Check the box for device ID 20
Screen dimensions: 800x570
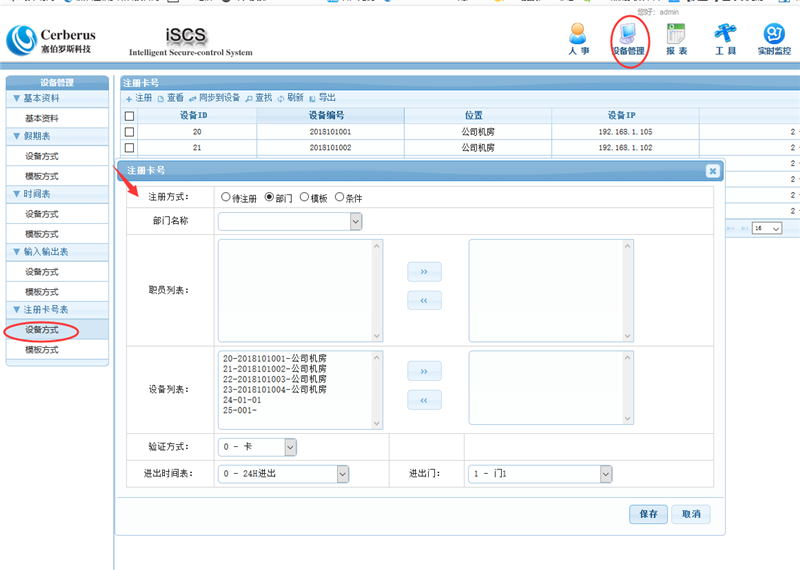click(x=129, y=132)
